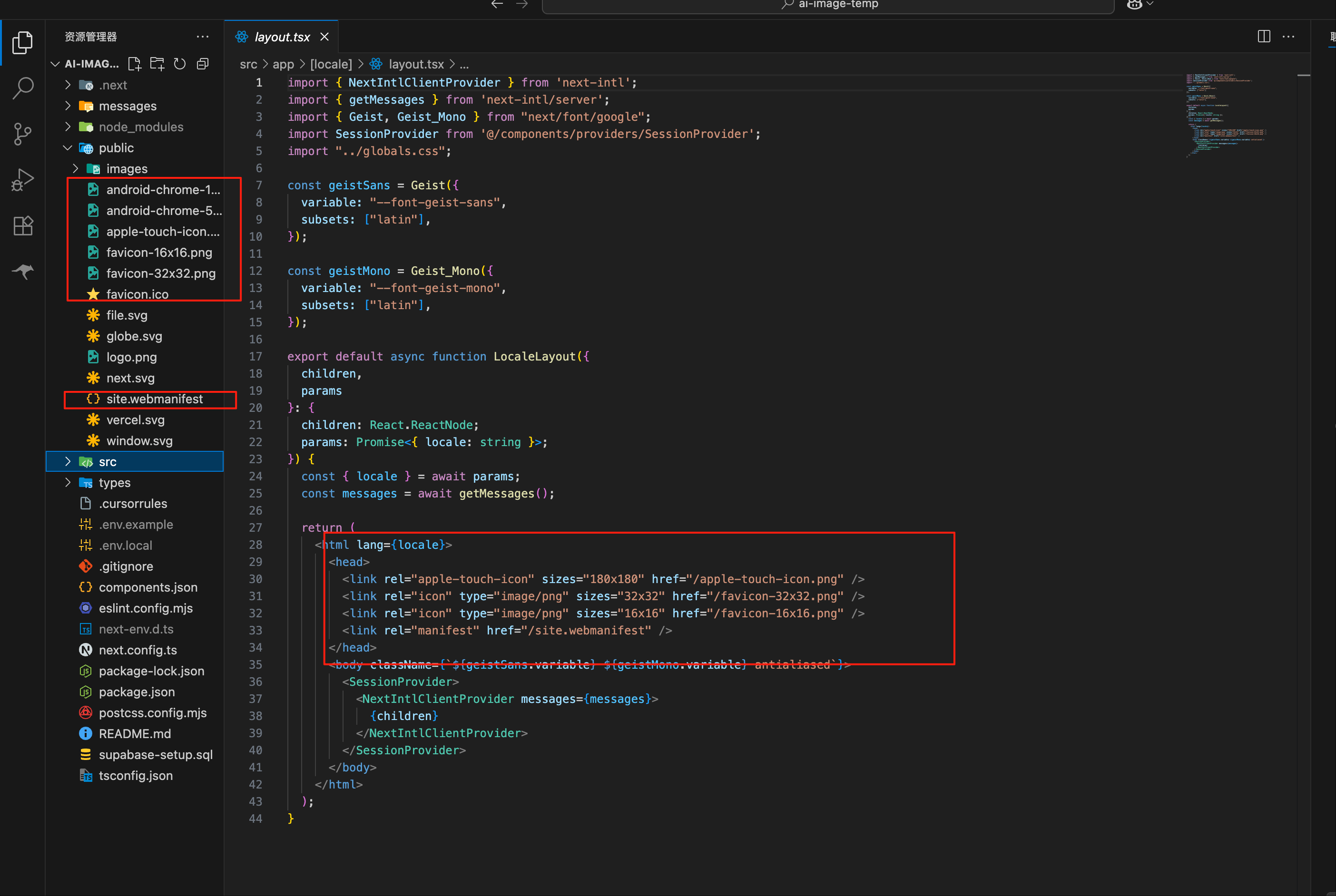
Task: Click the [locale] breadcrumb segment
Action: click(331, 64)
